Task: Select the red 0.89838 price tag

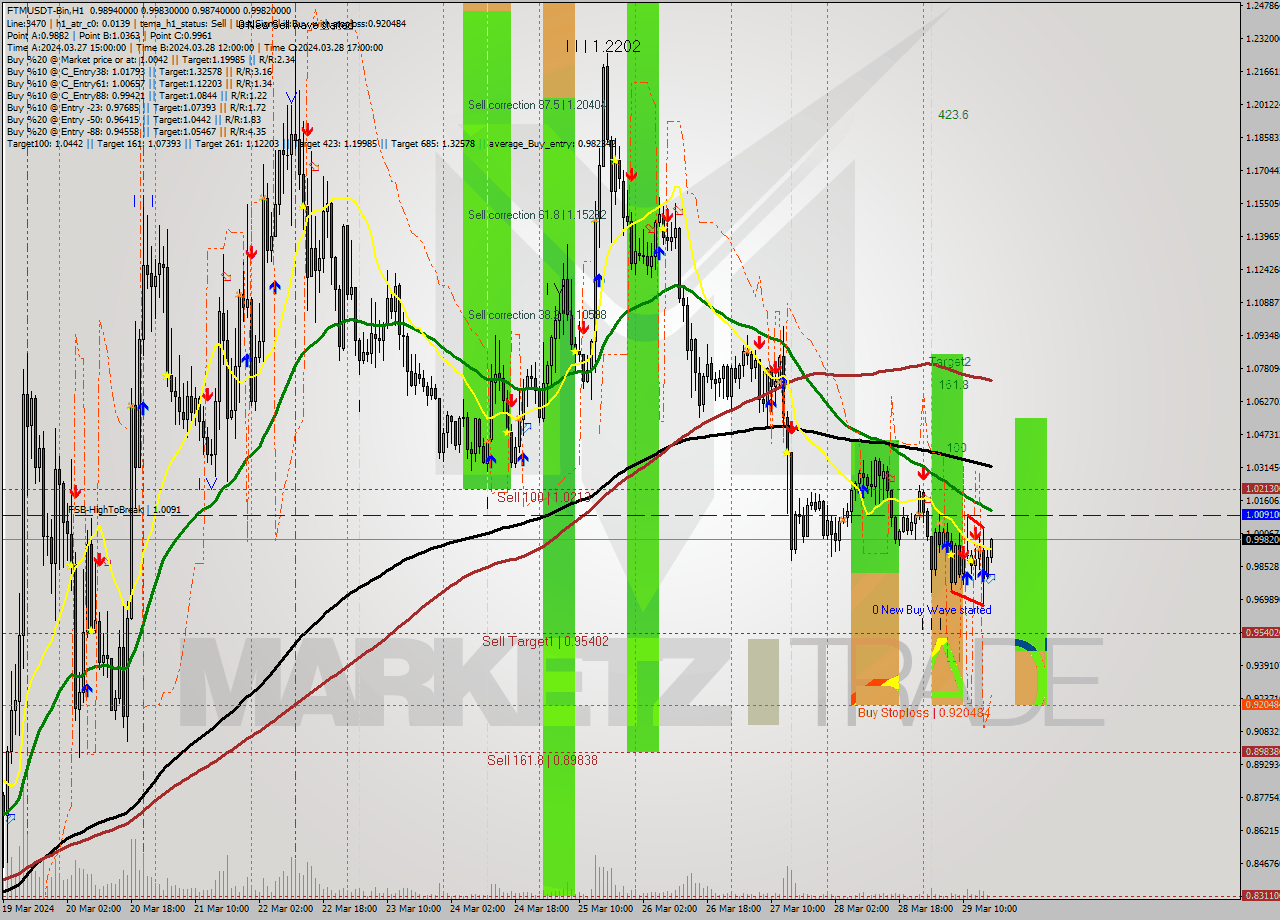Action: click(x=1260, y=752)
